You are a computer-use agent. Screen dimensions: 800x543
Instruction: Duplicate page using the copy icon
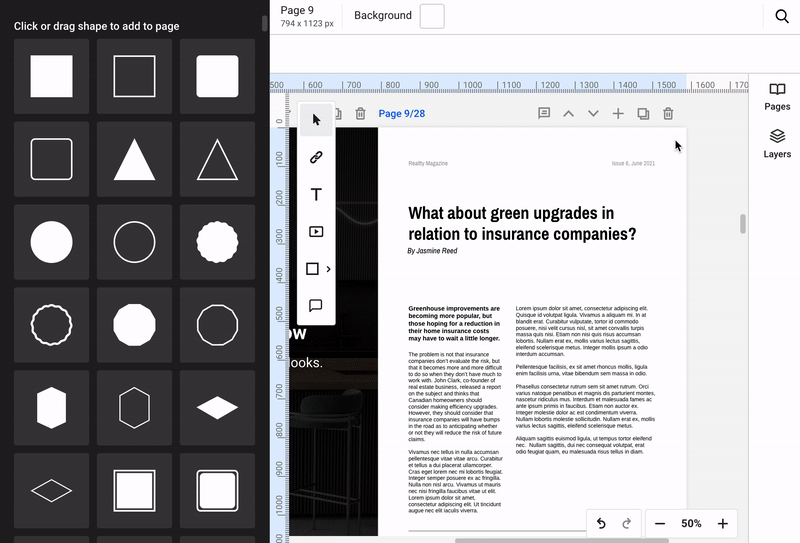[x=643, y=113]
